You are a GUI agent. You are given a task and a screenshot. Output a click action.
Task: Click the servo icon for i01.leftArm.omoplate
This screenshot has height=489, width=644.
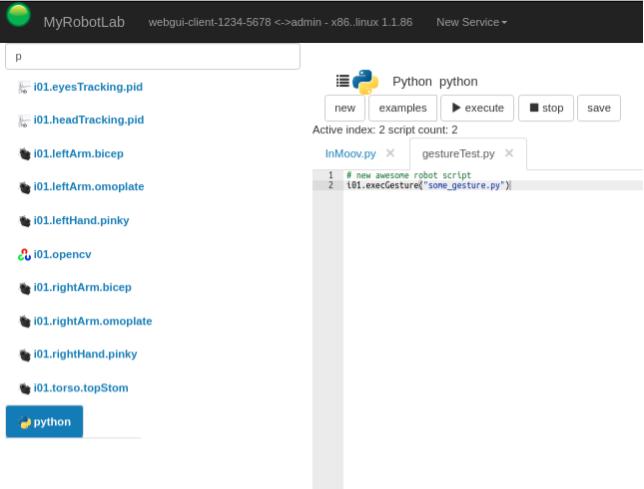point(25,188)
